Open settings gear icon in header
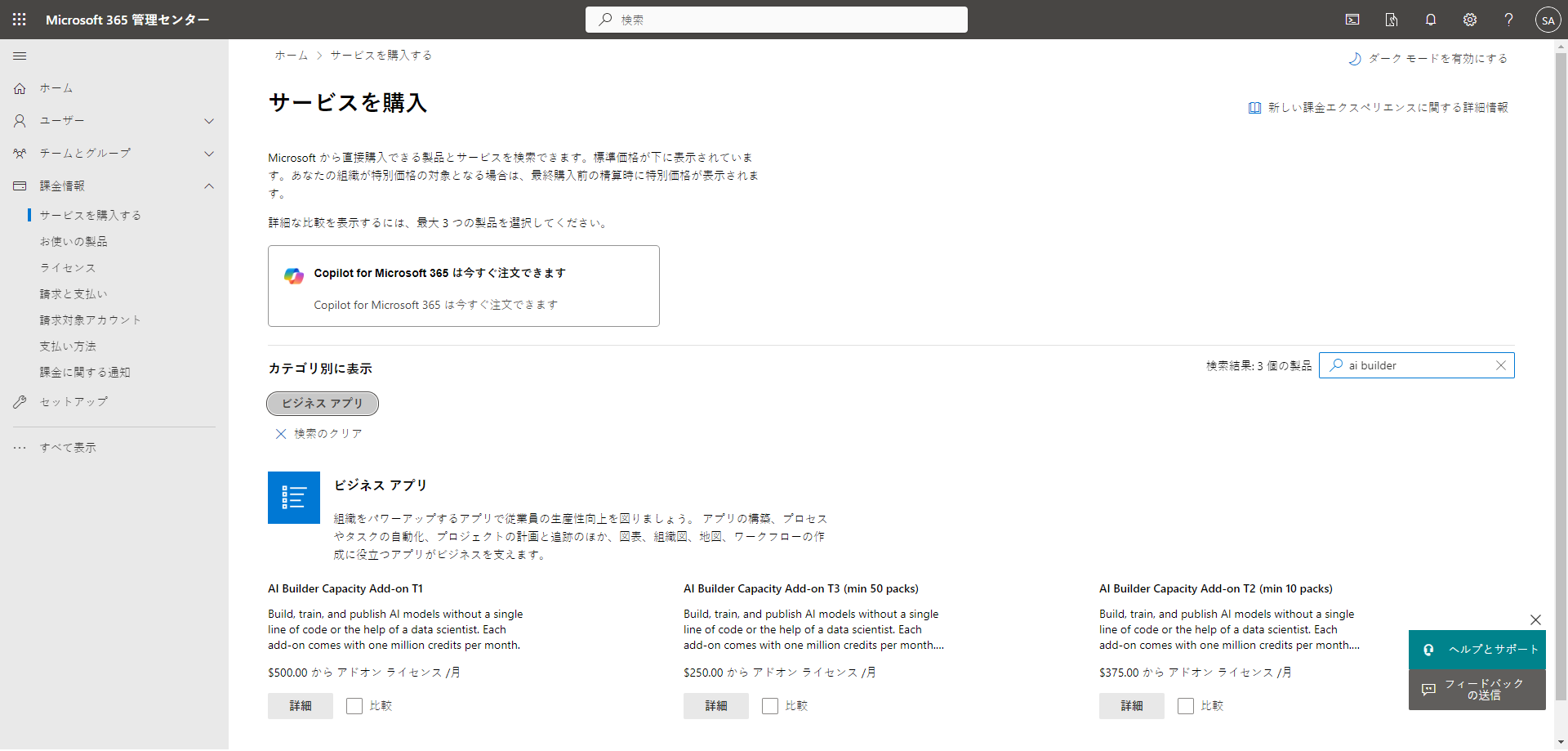Image resolution: width=1568 pixels, height=751 pixels. pos(1470,20)
